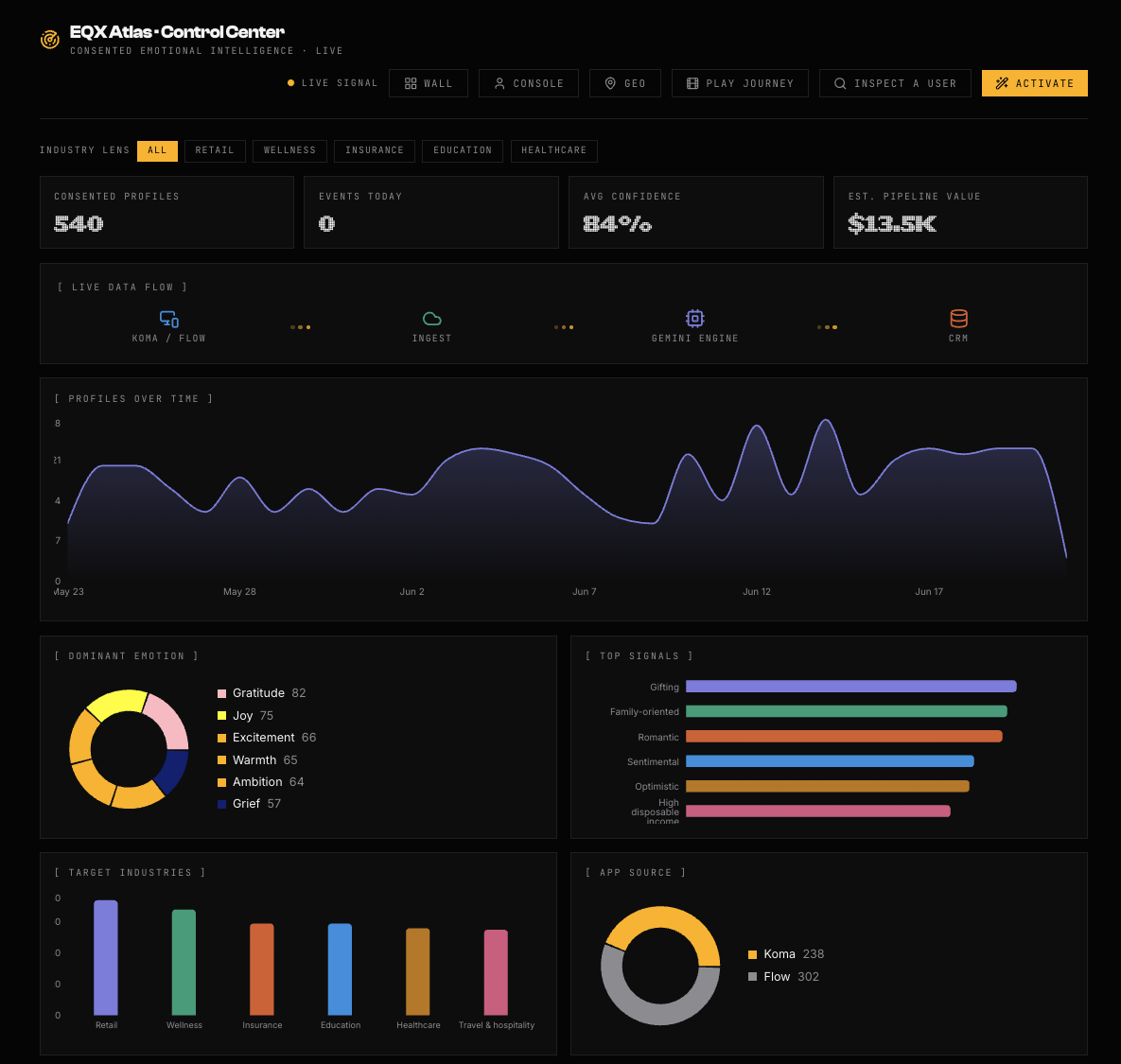Screen dimensions: 1121x1064
Task: Open the Geo view
Action: click(625, 83)
